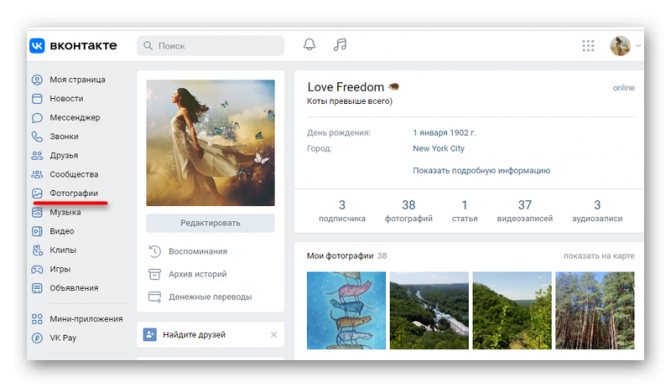Click the Мессенджер sidebar icon
Viewport: 671px width, 387px height.
37,117
